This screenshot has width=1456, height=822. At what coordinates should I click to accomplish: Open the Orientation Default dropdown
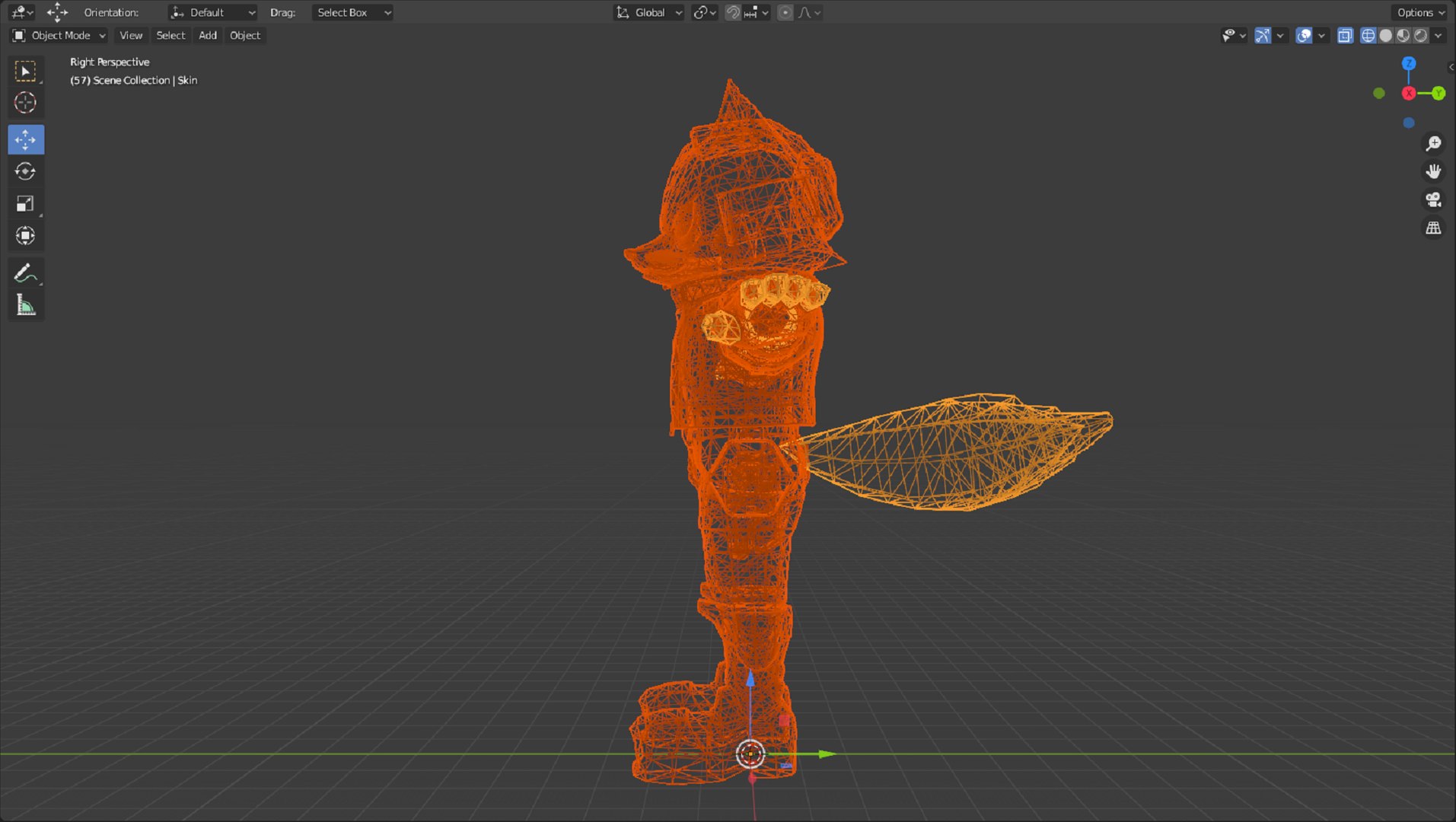[x=212, y=12]
